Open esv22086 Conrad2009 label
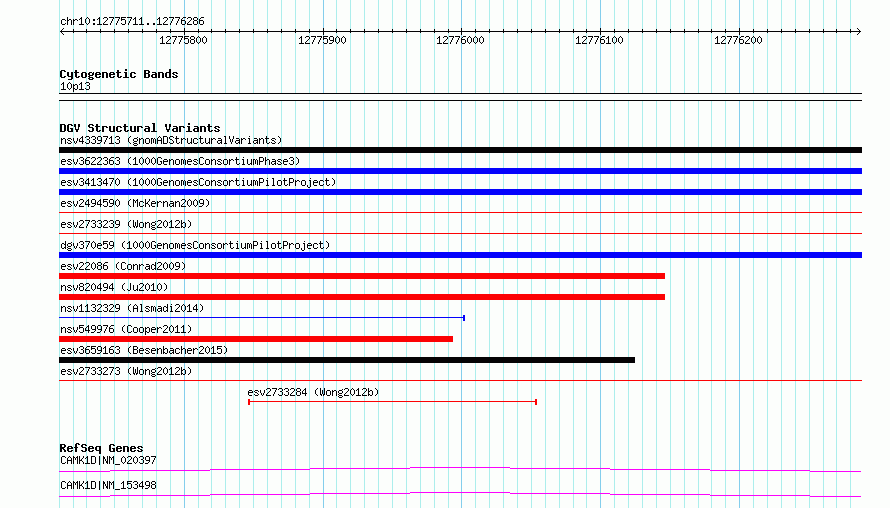 123,266
